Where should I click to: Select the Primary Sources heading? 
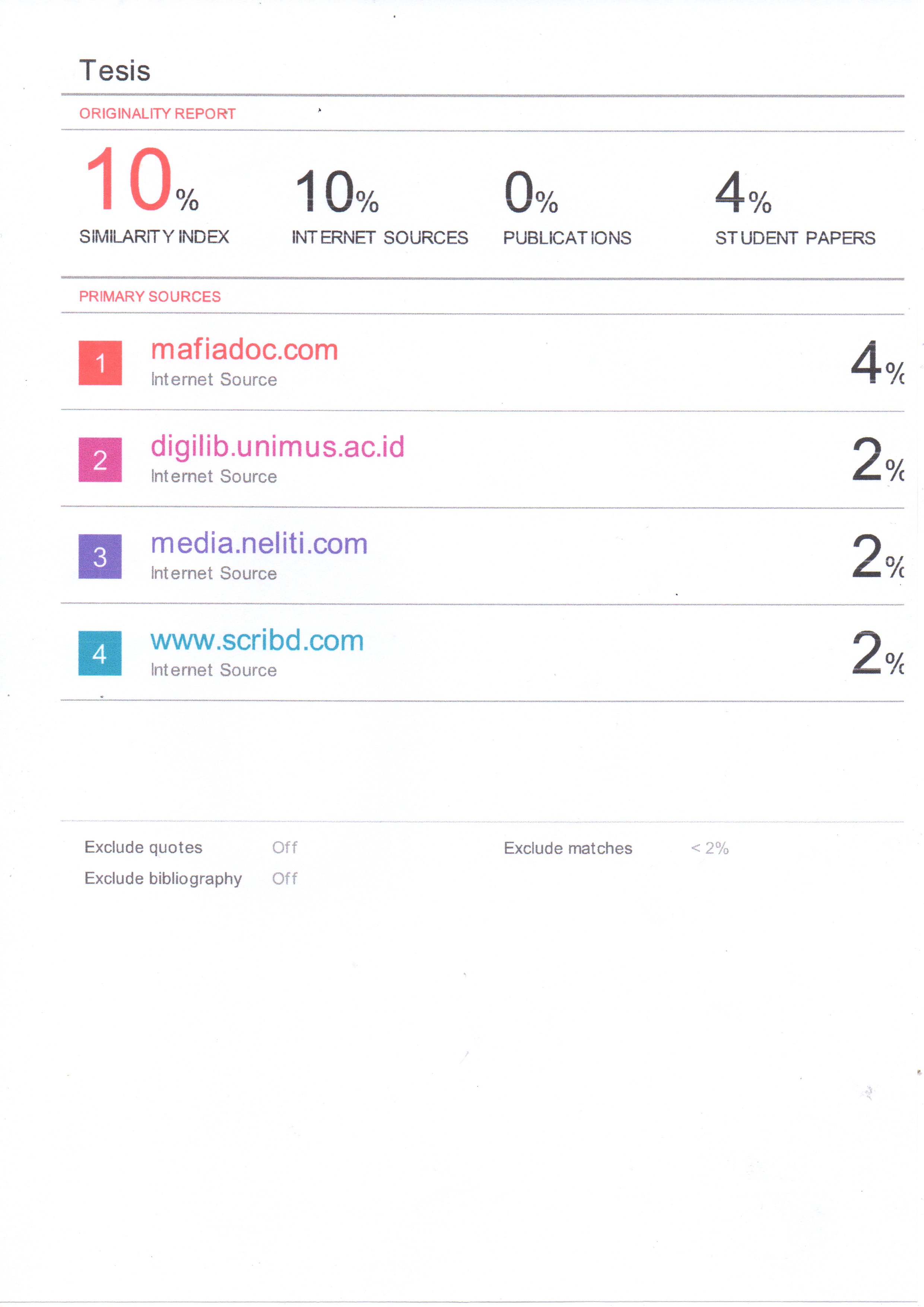(x=150, y=296)
